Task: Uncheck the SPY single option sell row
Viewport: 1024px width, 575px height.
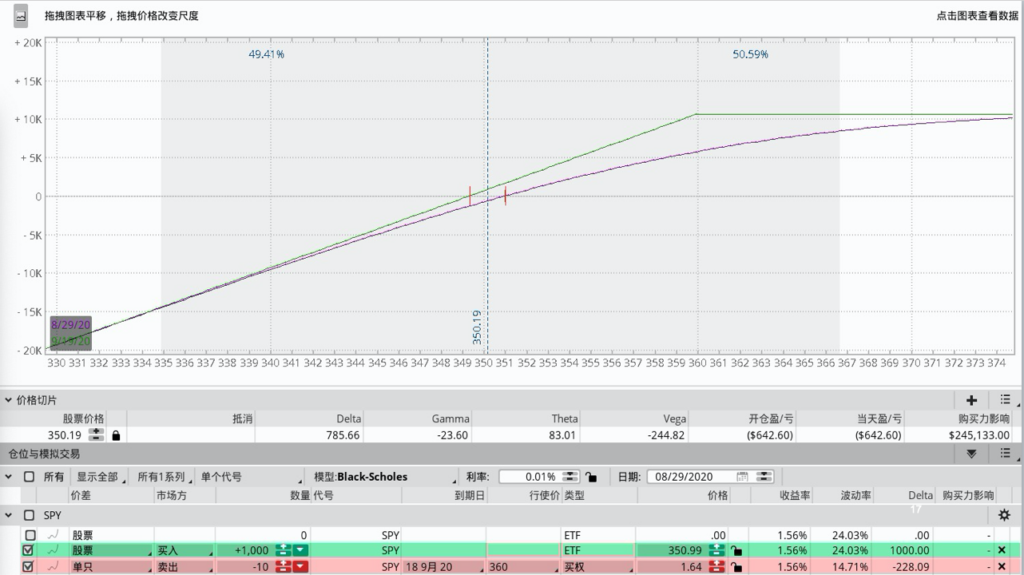Action: tap(29, 567)
